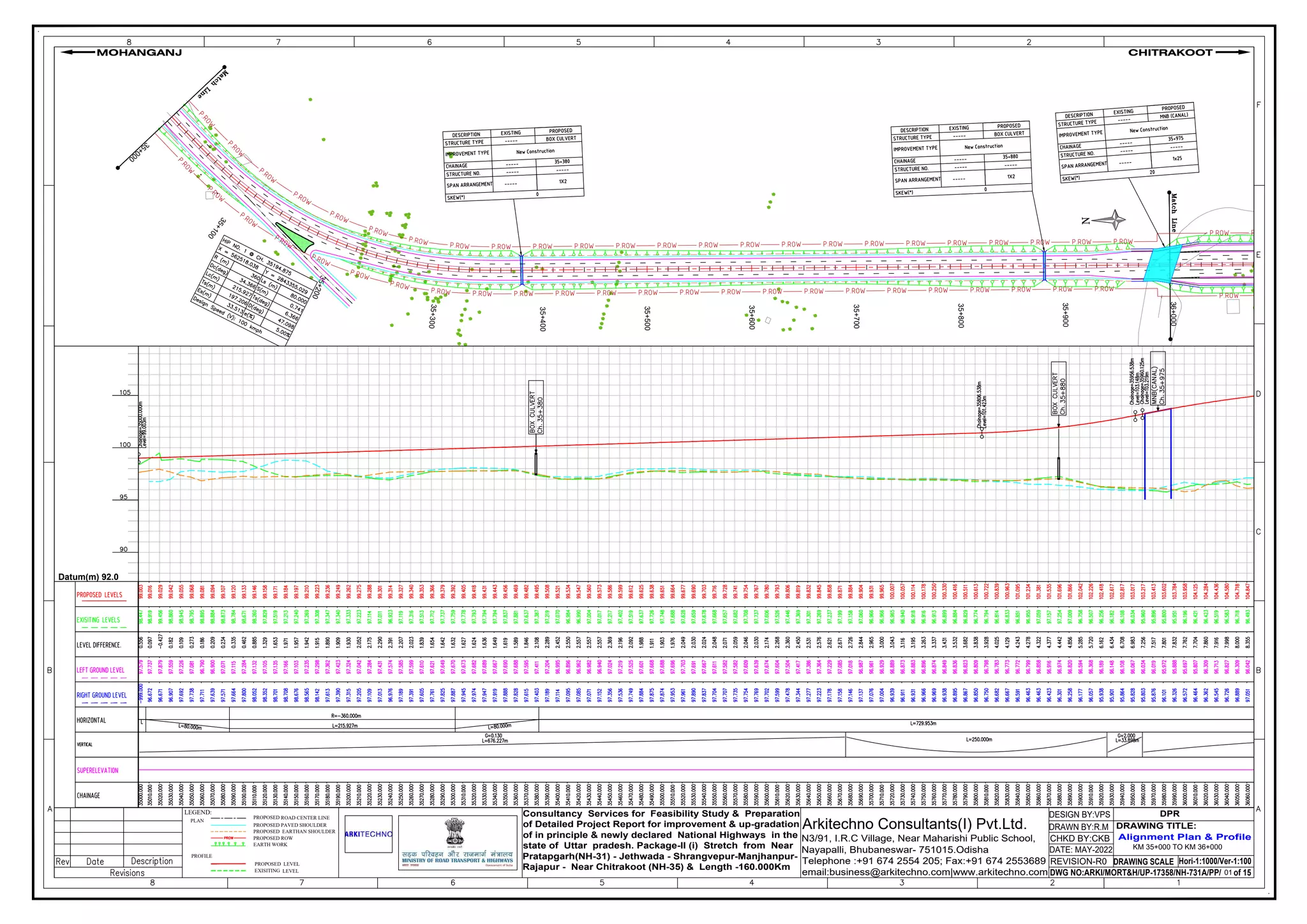Screen dimensions: 1307x924
Task: Click the MOHANGANJ direction arrow
Action: point(79,52)
